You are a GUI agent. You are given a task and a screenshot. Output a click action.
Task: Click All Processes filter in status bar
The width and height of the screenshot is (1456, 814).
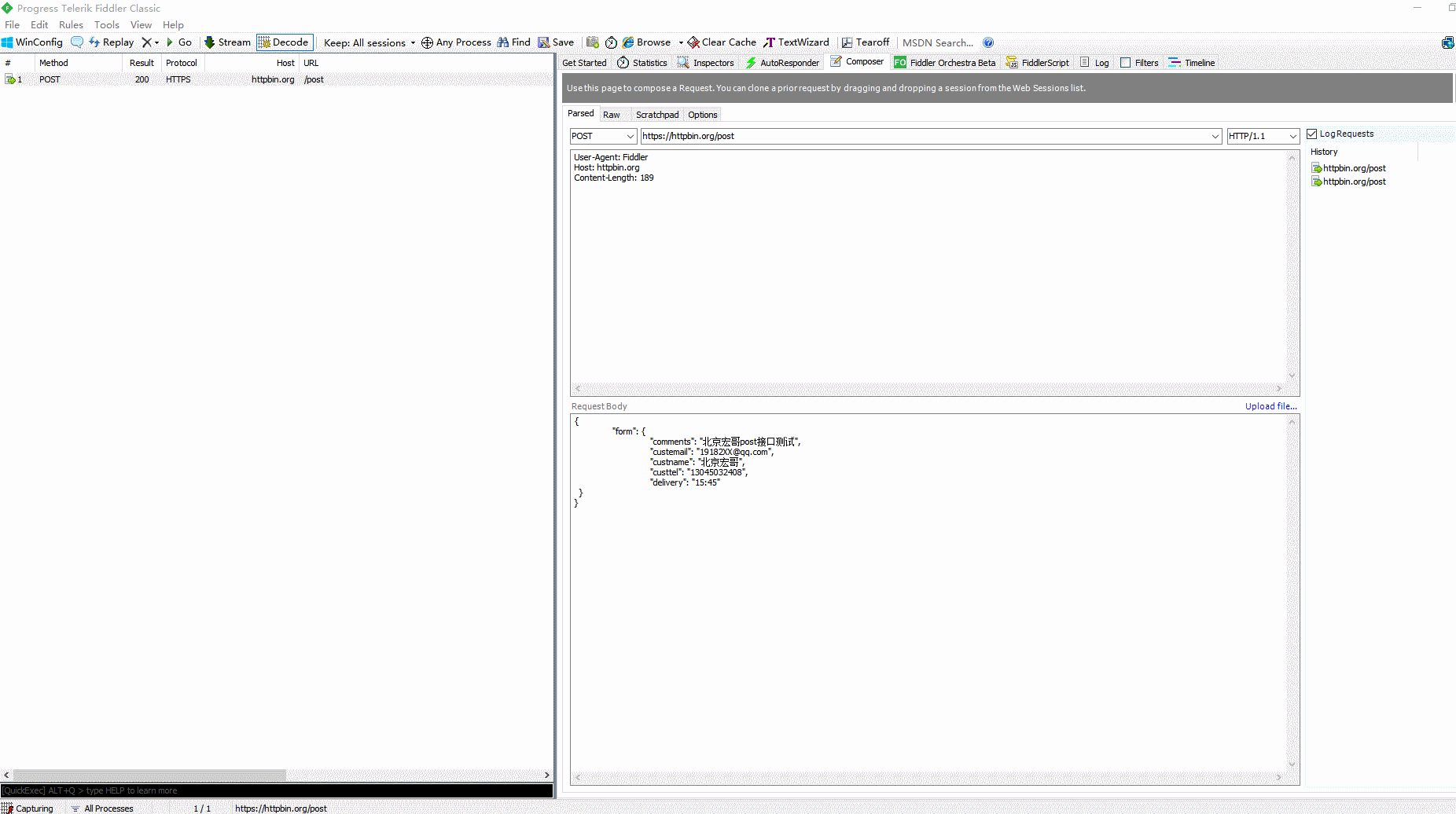tap(102, 808)
